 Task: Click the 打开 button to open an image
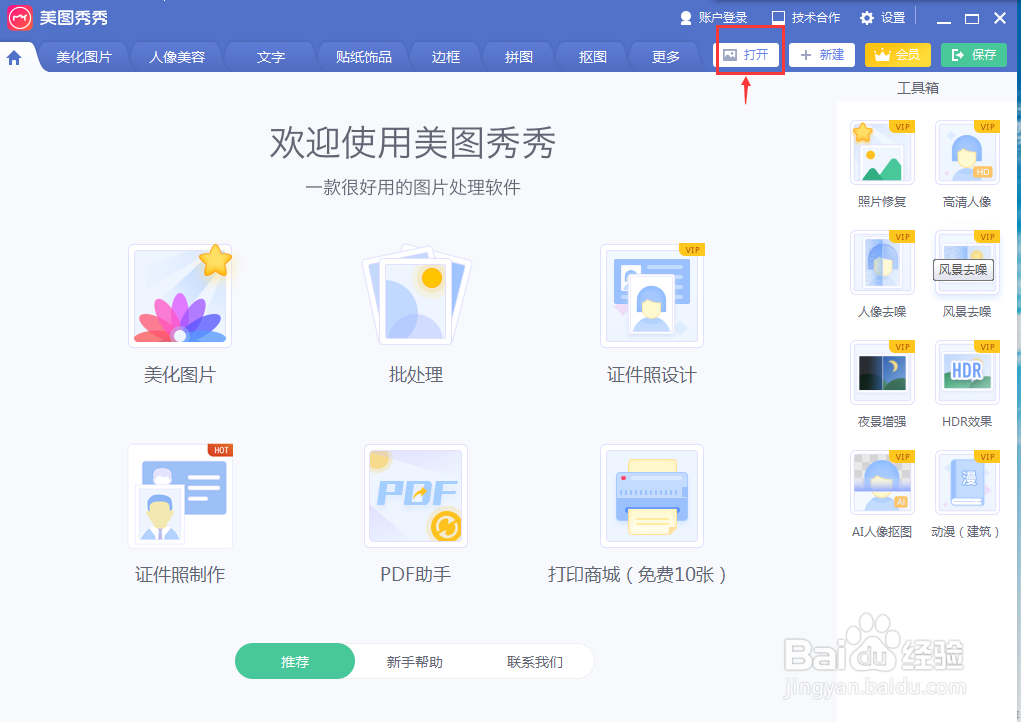[x=748, y=55]
